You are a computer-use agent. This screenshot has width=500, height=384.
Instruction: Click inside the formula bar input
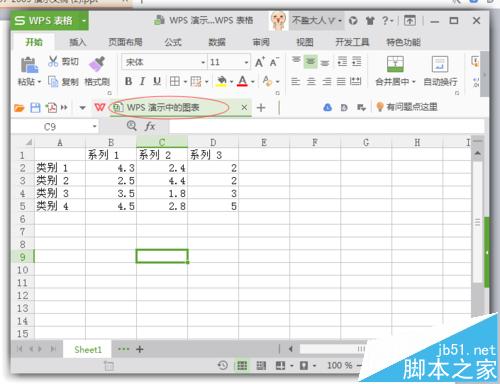click(x=327, y=127)
